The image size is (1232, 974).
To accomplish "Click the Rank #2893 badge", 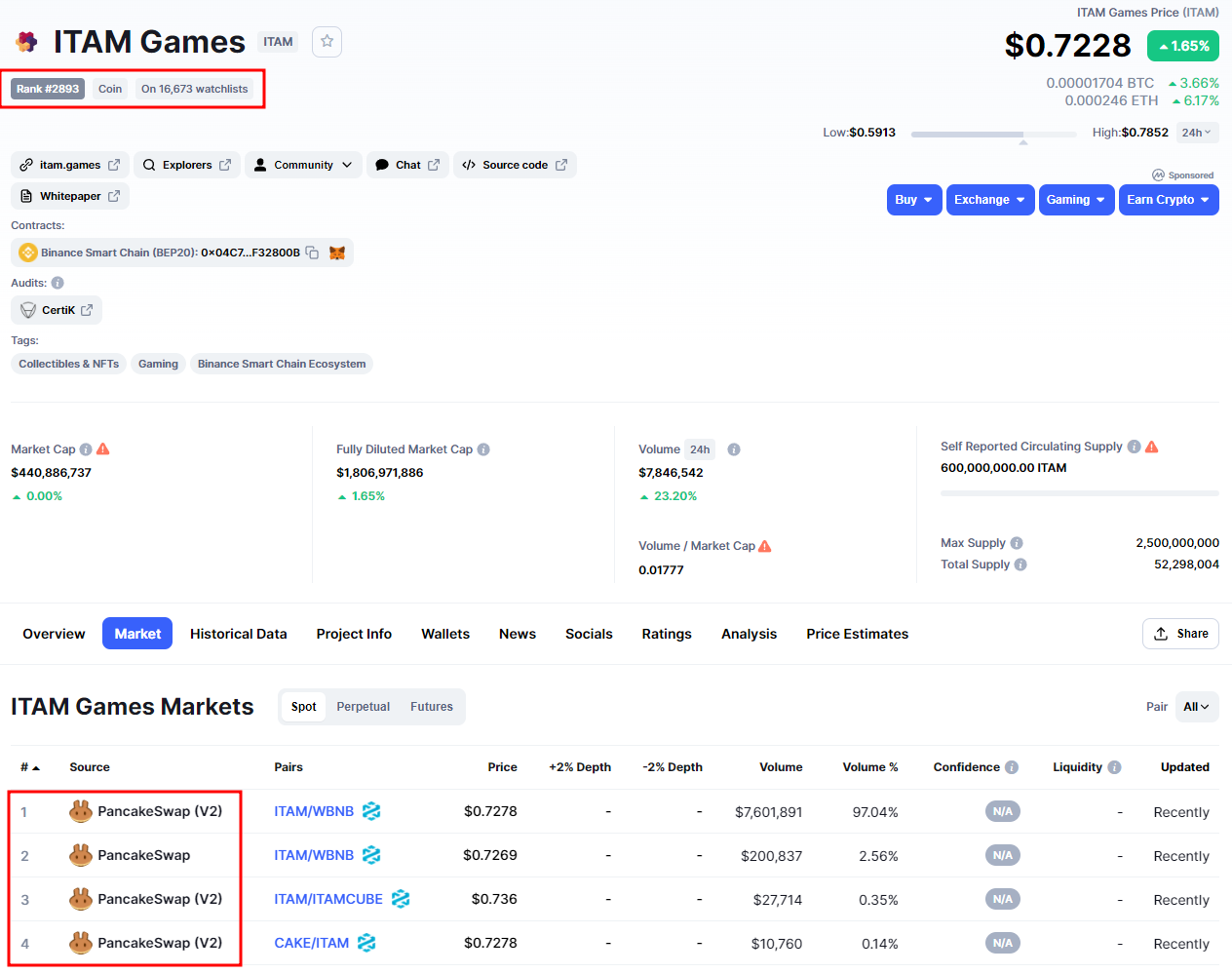I will coord(48,89).
